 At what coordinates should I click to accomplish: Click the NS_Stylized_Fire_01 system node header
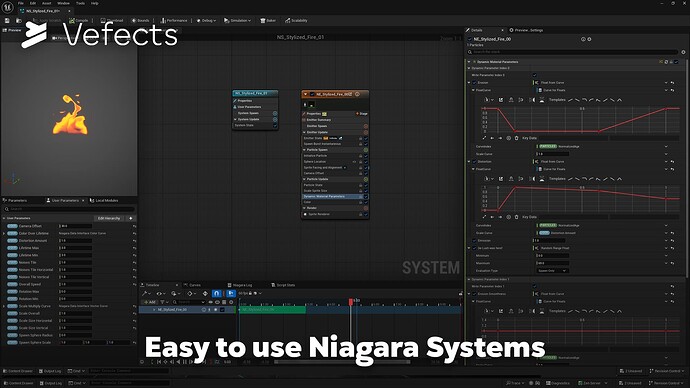pyautogui.click(x=255, y=93)
